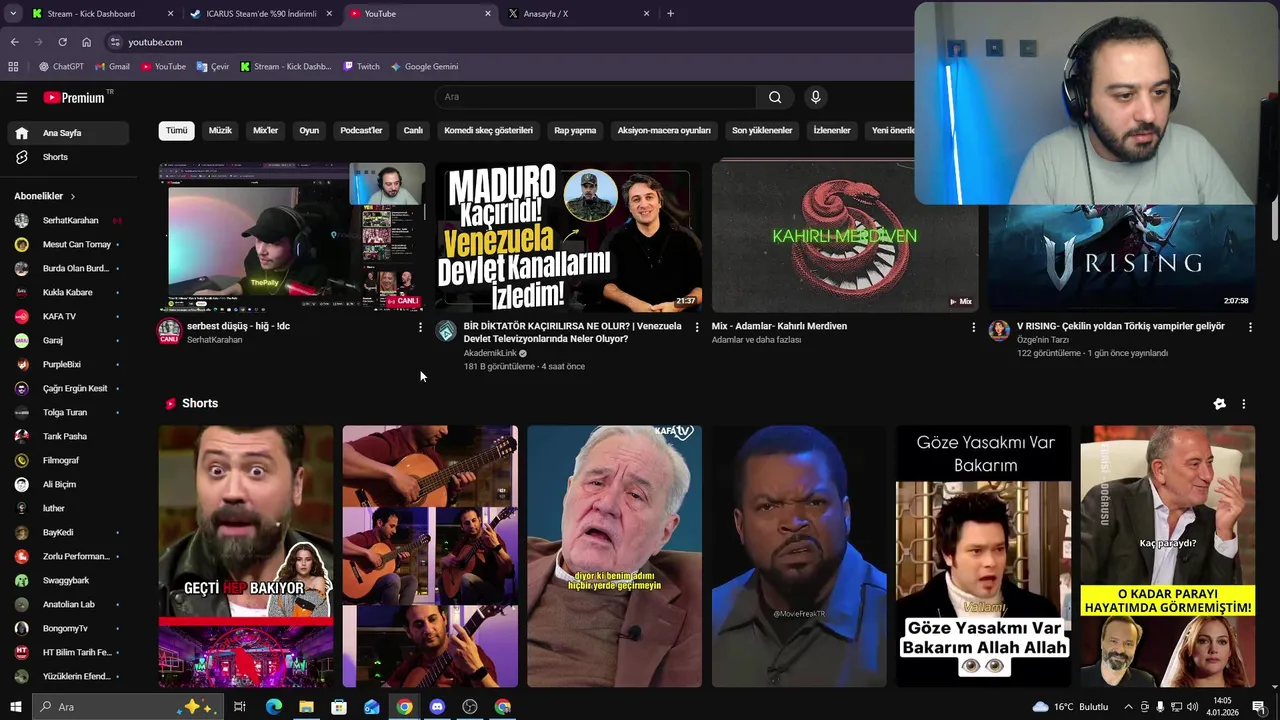The image size is (1280, 720).
Task: Select the 'Canlı' filter chip
Action: point(413,131)
